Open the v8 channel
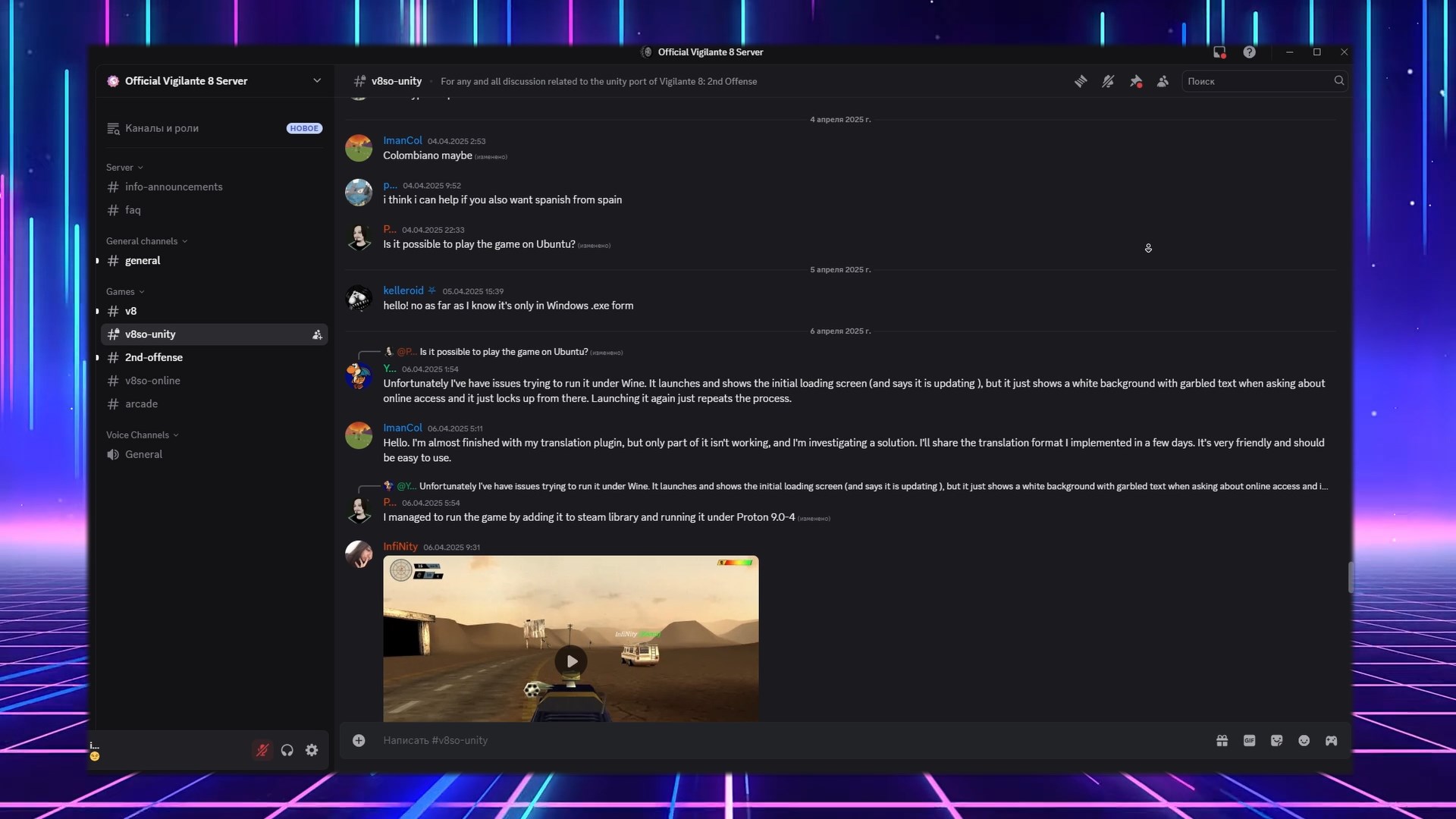The width and height of the screenshot is (1456, 819). (x=215, y=312)
